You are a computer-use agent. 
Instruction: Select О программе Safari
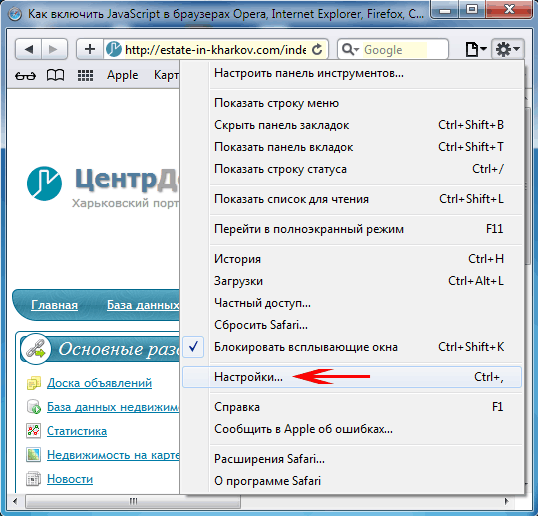point(352,481)
